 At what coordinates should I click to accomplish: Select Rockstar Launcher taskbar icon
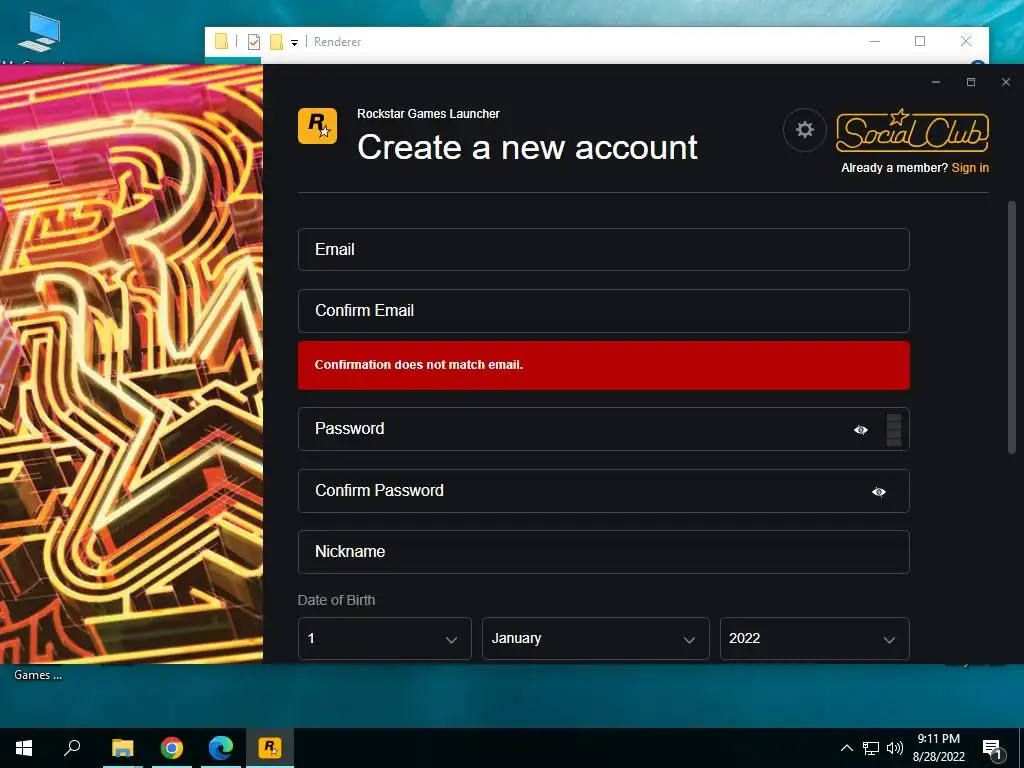click(x=270, y=748)
